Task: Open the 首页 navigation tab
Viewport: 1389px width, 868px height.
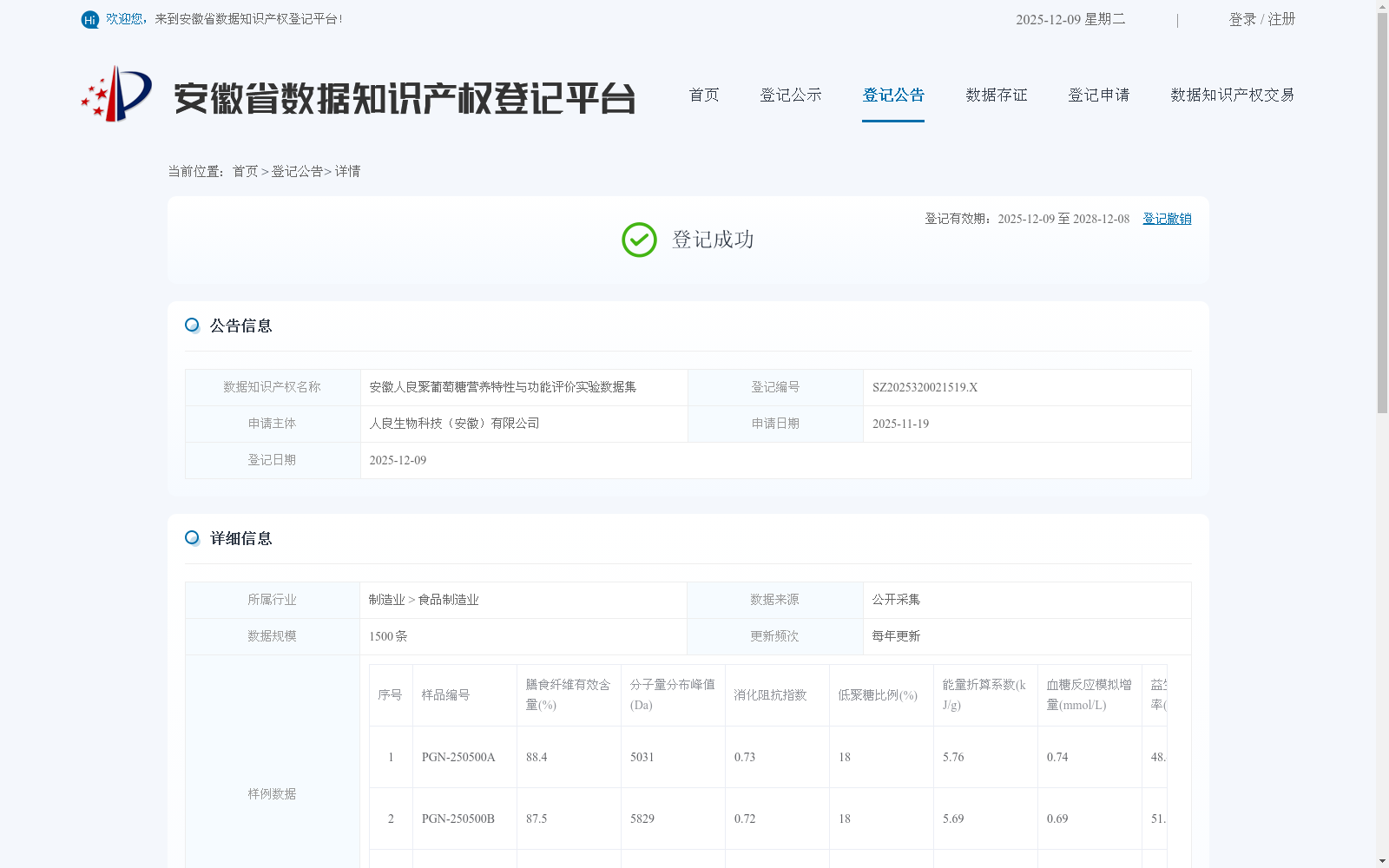Action: pos(704,95)
